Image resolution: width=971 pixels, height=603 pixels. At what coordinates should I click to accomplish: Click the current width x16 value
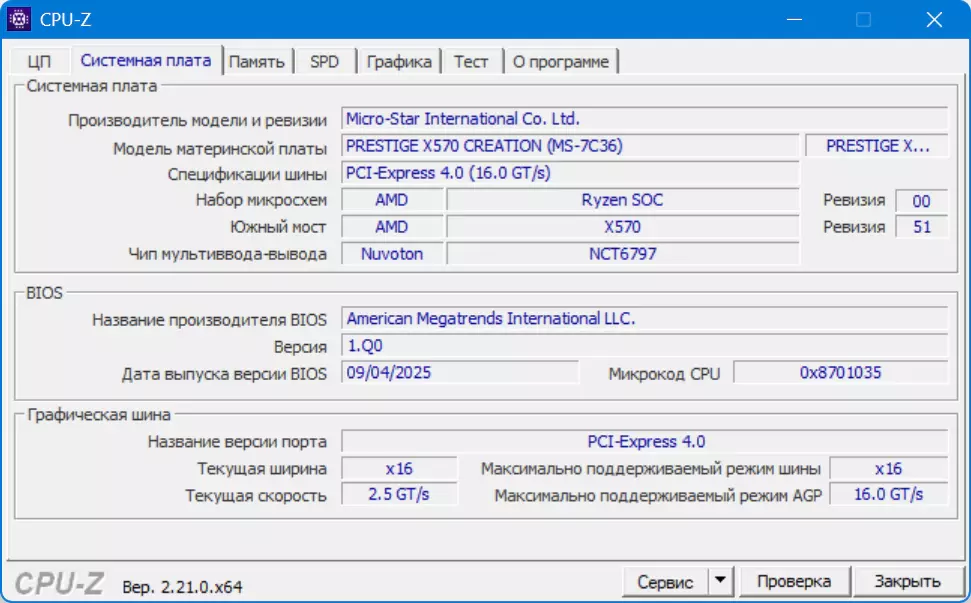(399, 469)
